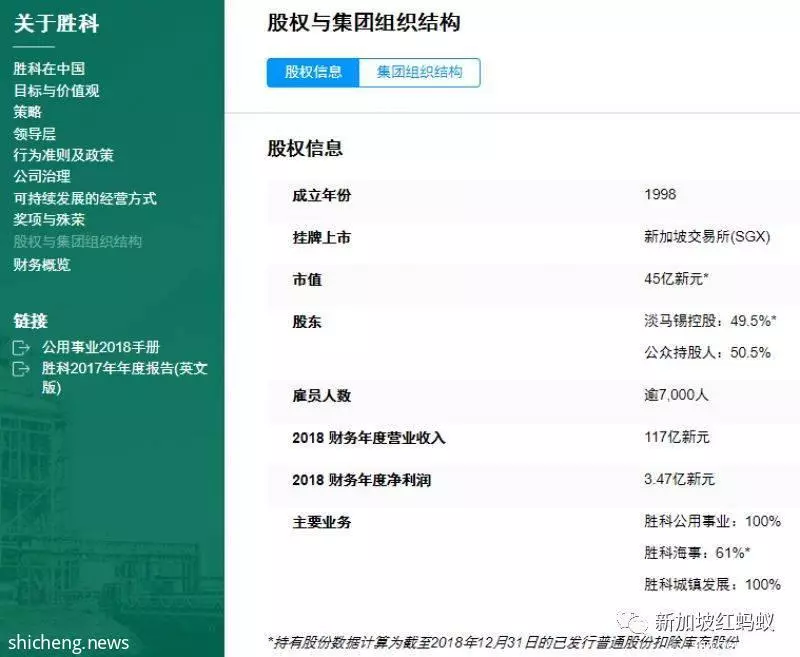Click the footnote about 持有股份数据
The width and height of the screenshot is (800, 657).
503,643
